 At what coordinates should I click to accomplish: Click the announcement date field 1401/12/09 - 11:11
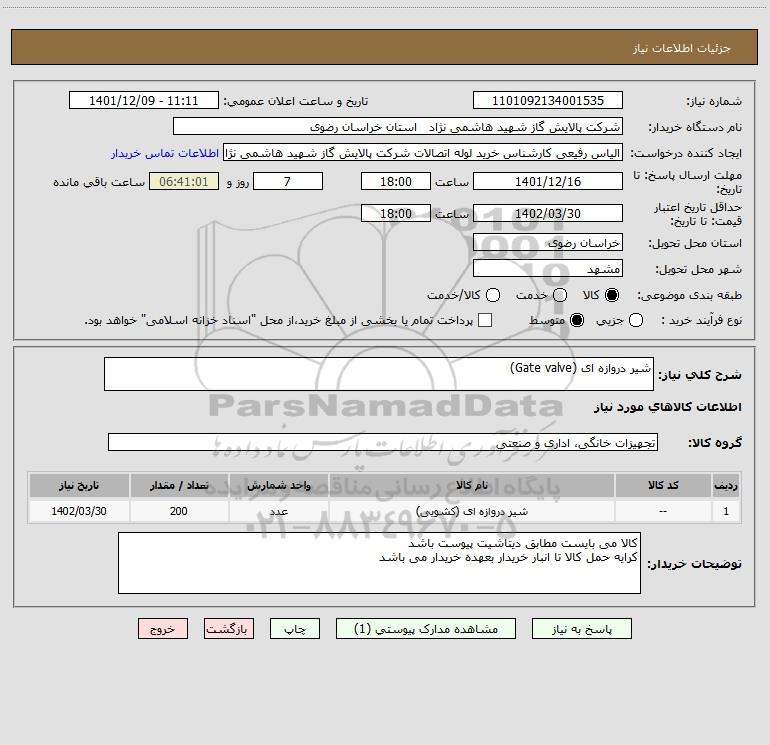pyautogui.click(x=144, y=101)
